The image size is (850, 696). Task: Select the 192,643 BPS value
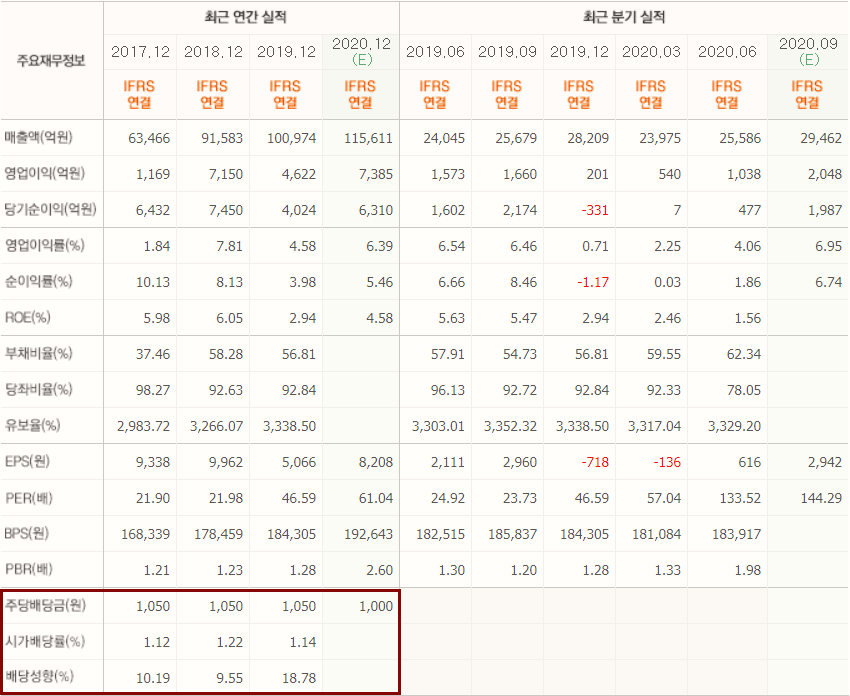click(x=369, y=534)
